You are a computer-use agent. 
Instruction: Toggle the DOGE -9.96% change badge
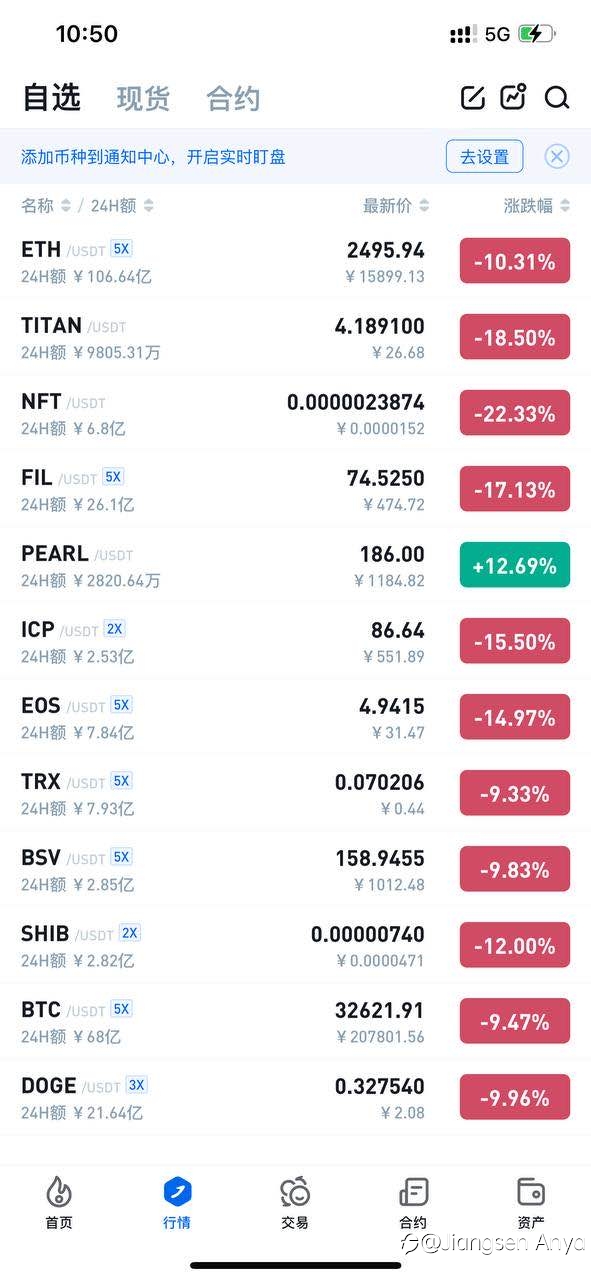[x=515, y=1098]
